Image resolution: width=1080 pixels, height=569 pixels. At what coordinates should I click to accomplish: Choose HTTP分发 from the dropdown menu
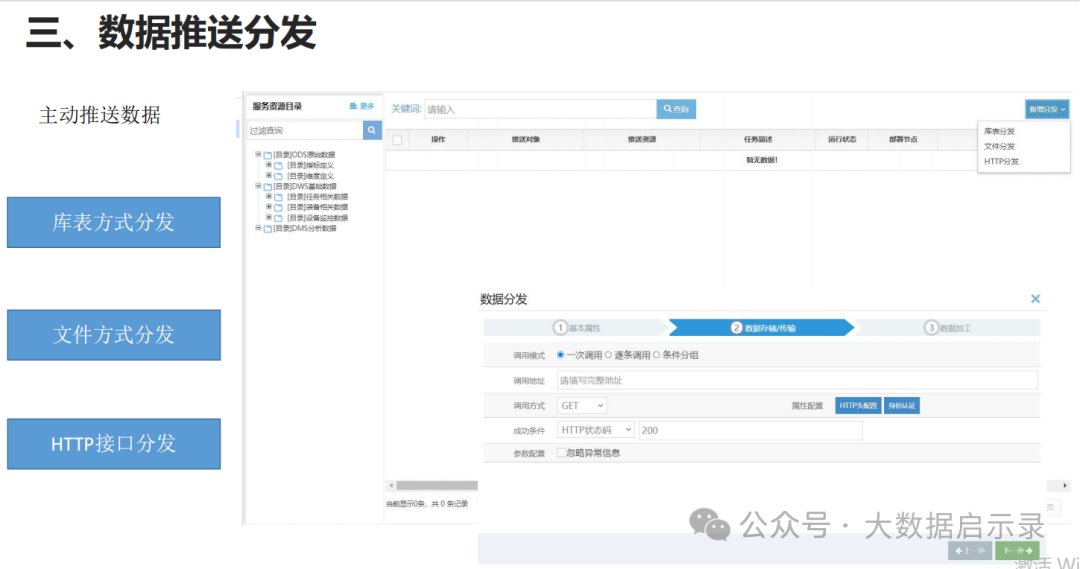(1001, 161)
